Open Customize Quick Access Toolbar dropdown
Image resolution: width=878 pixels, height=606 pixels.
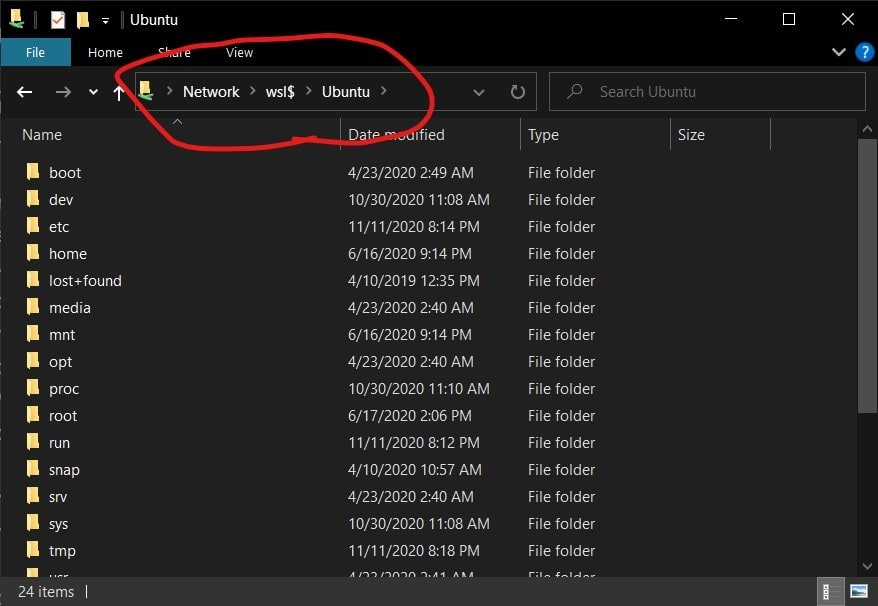coord(105,21)
